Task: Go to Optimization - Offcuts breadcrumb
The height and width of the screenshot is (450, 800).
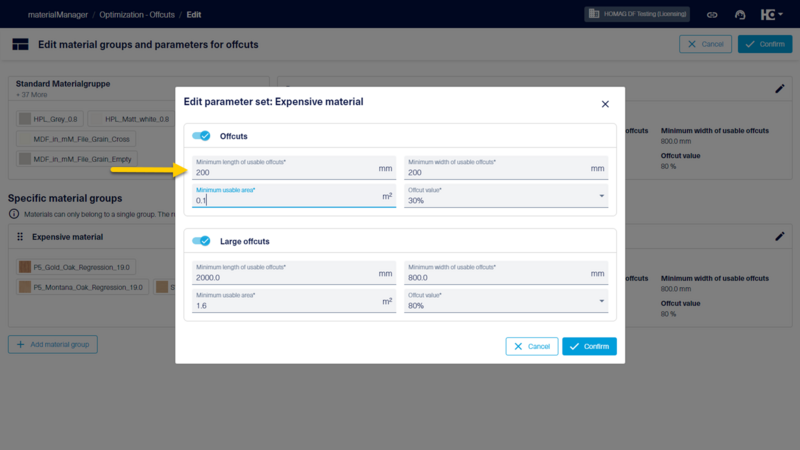Action: click(137, 15)
